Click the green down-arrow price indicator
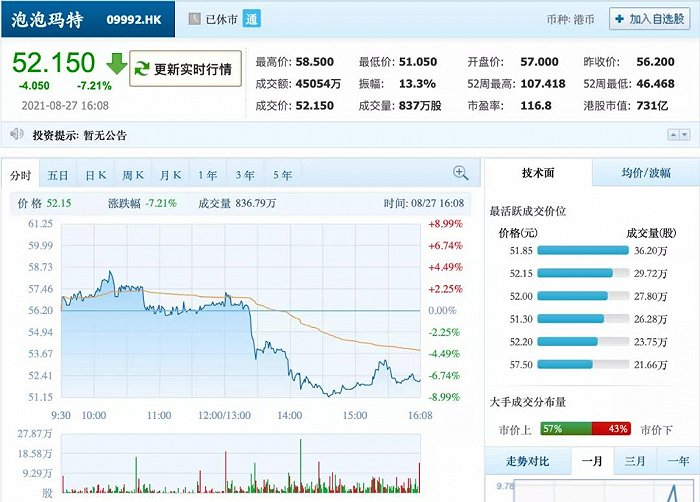 (x=117, y=64)
